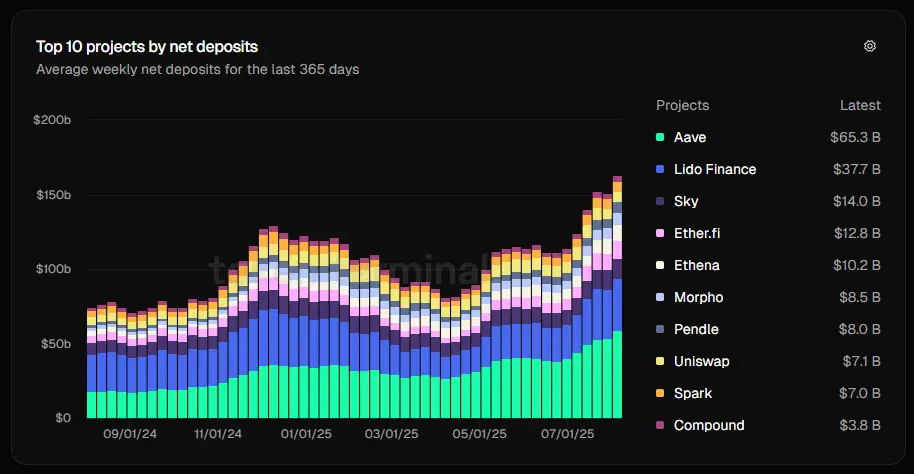Select the Uniswap project label
914x474 pixels.
click(x=701, y=361)
